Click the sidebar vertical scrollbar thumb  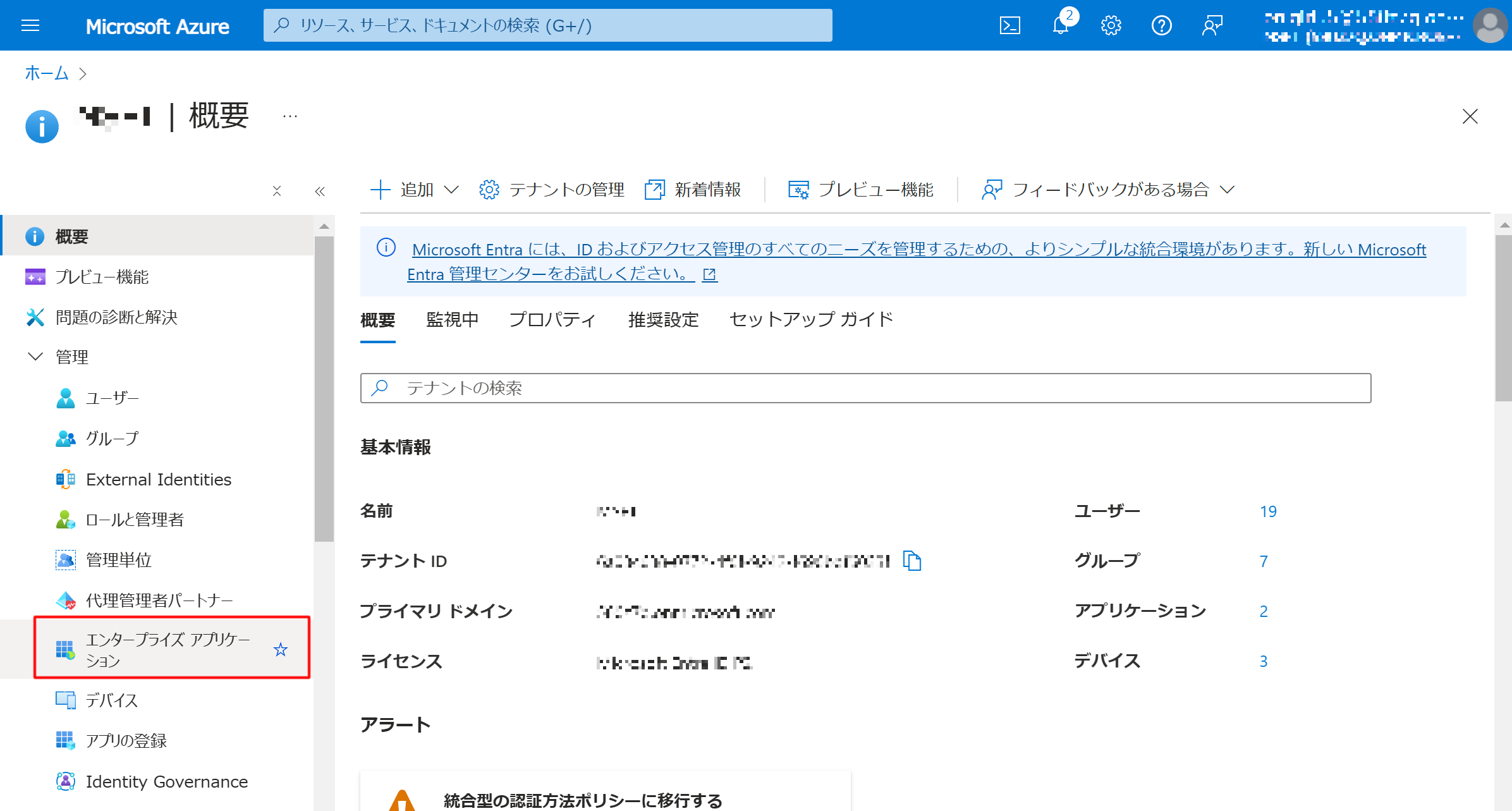(x=324, y=389)
